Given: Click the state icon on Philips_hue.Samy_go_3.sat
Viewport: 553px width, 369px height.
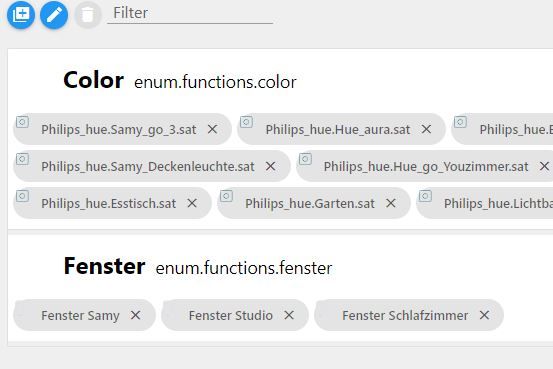Looking at the screenshot, I should coord(22,122).
